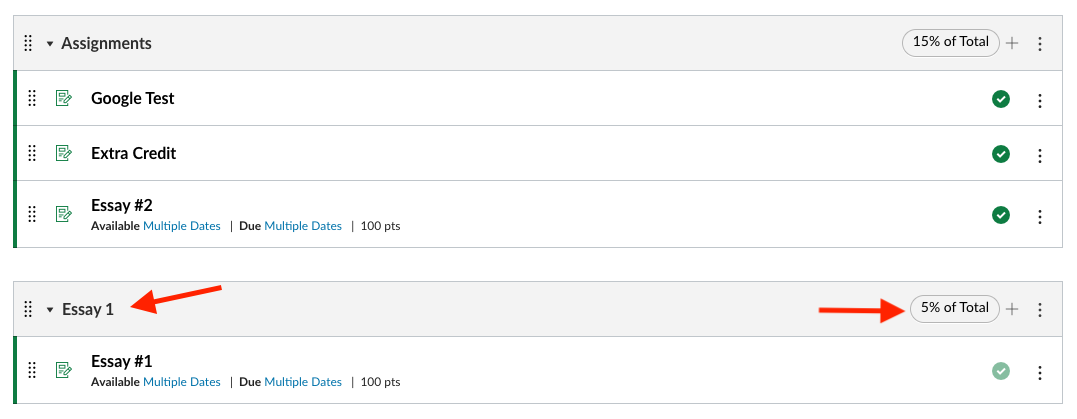Image resolution: width=1077 pixels, height=419 pixels.
Task: Open options menu for Assignments group
Action: (x=1040, y=44)
